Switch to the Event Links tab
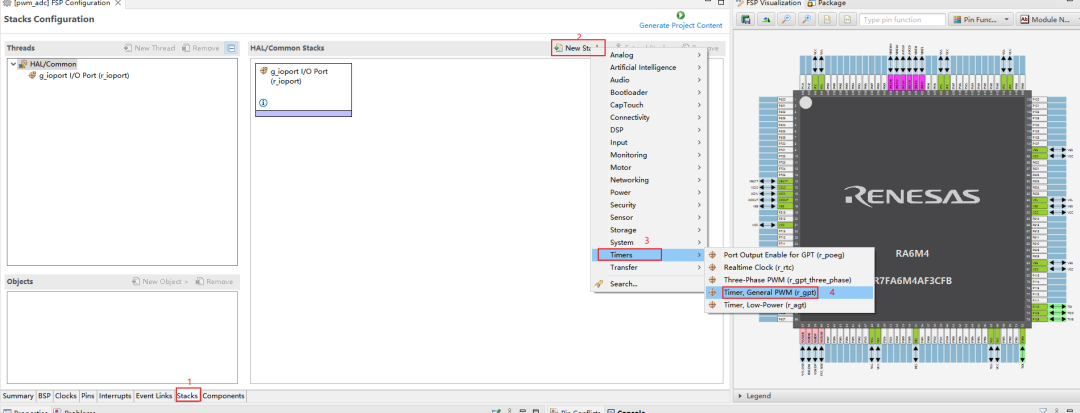1080x413 pixels. (154, 396)
